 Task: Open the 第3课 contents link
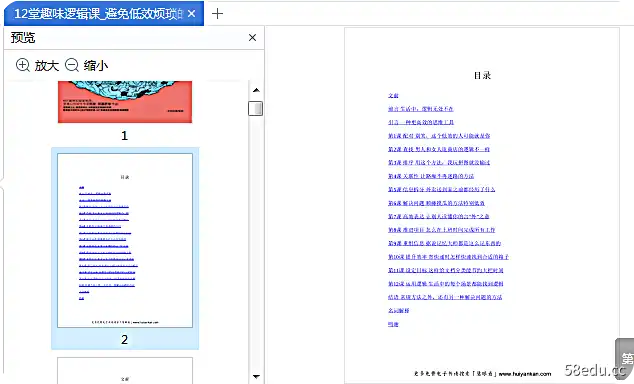[439, 162]
